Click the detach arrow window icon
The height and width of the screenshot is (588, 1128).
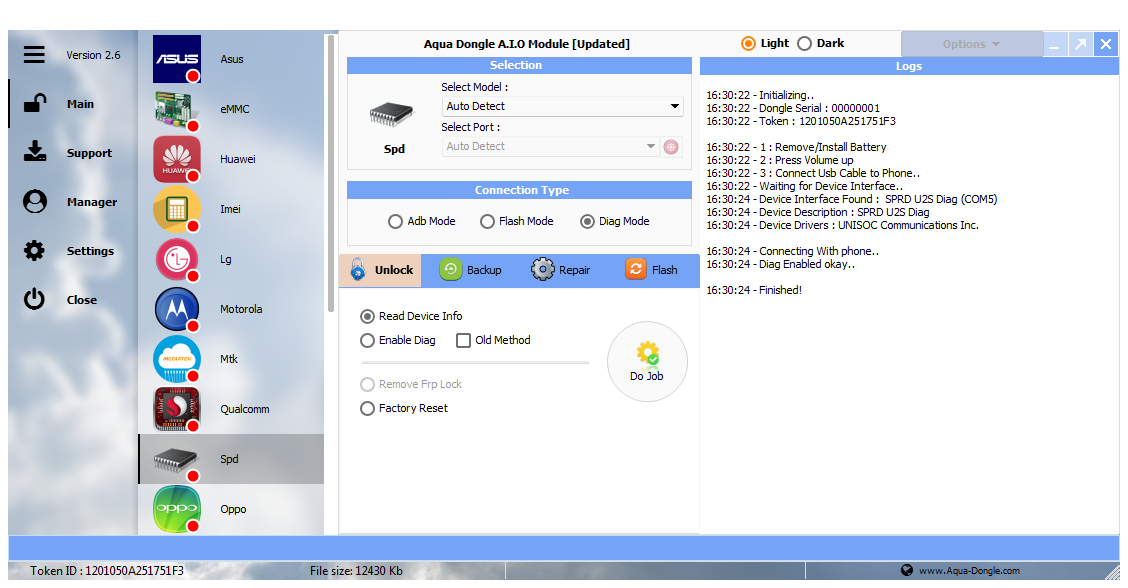tap(1080, 45)
